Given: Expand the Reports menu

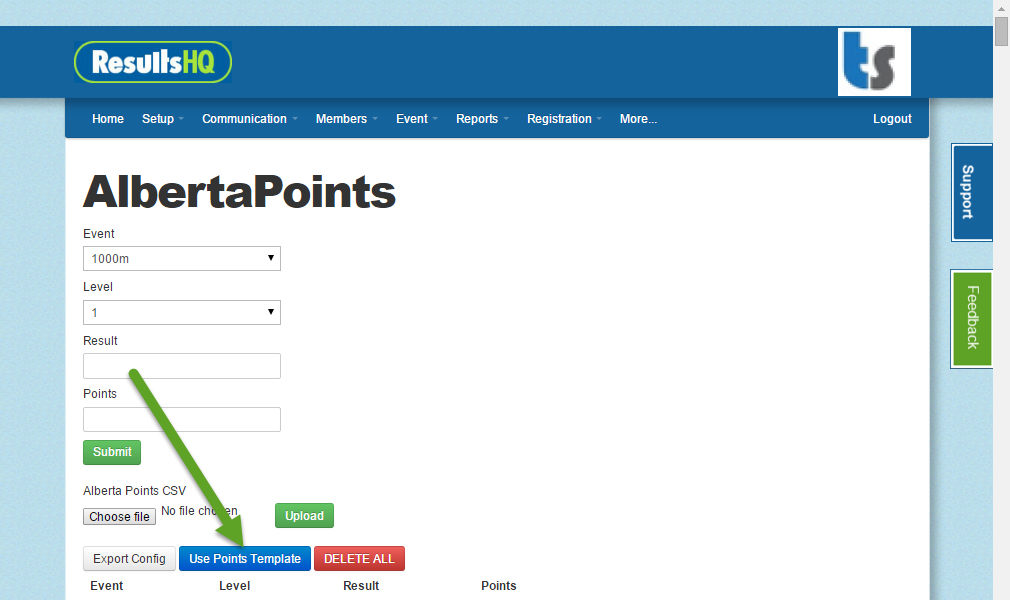Looking at the screenshot, I should tap(482, 119).
